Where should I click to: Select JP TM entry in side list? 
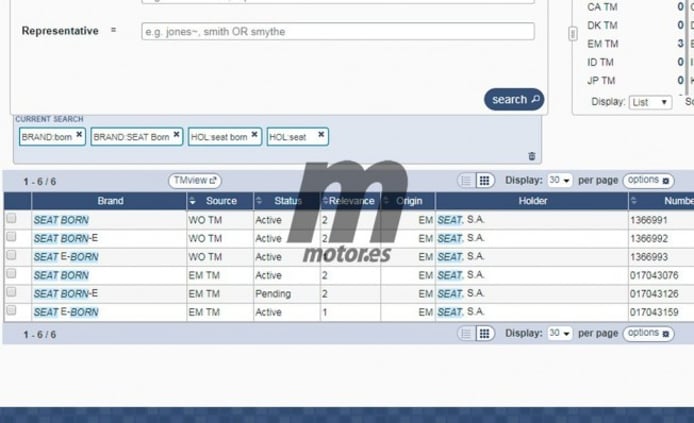(601, 81)
